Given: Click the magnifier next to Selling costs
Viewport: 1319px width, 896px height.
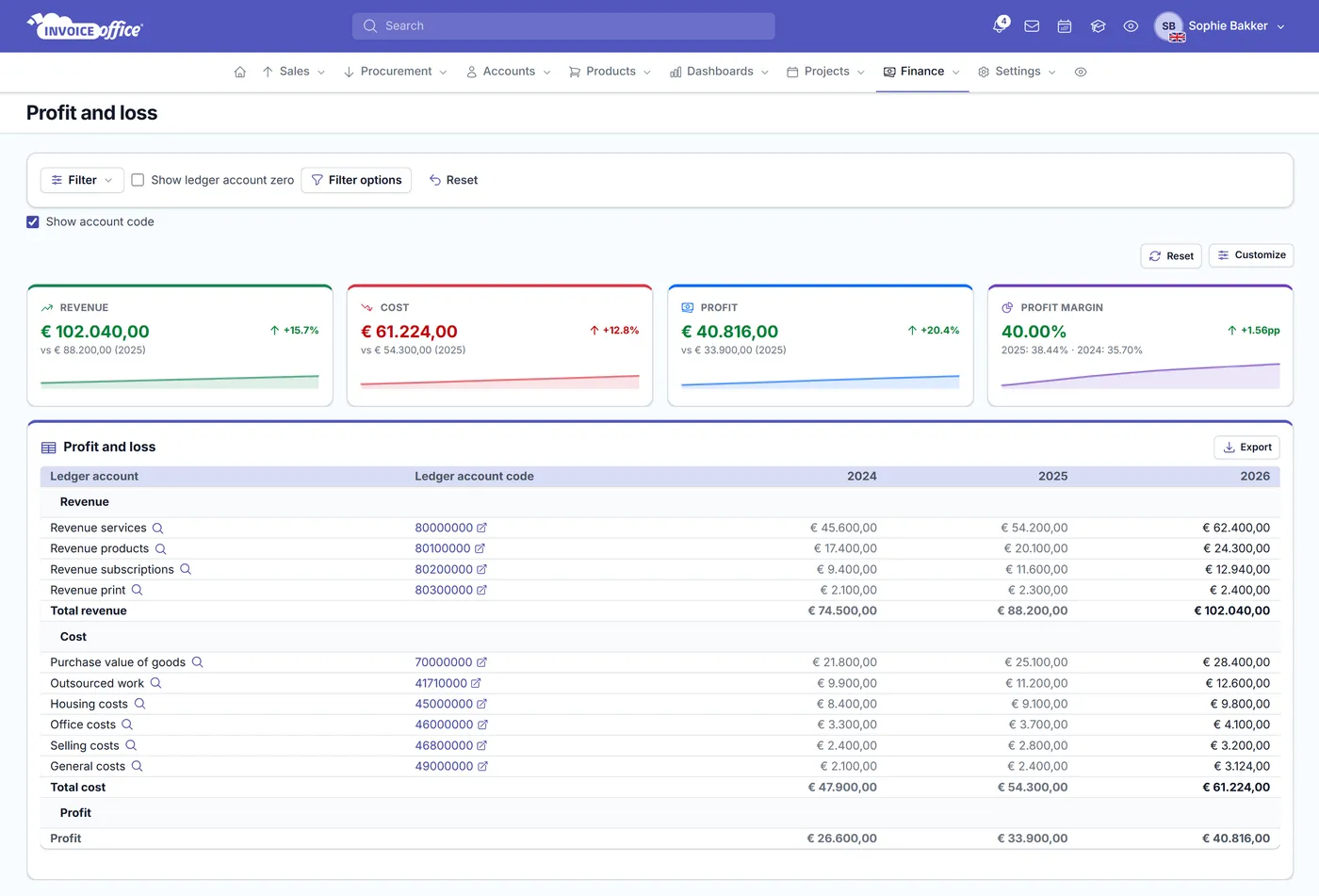Looking at the screenshot, I should 131,745.
